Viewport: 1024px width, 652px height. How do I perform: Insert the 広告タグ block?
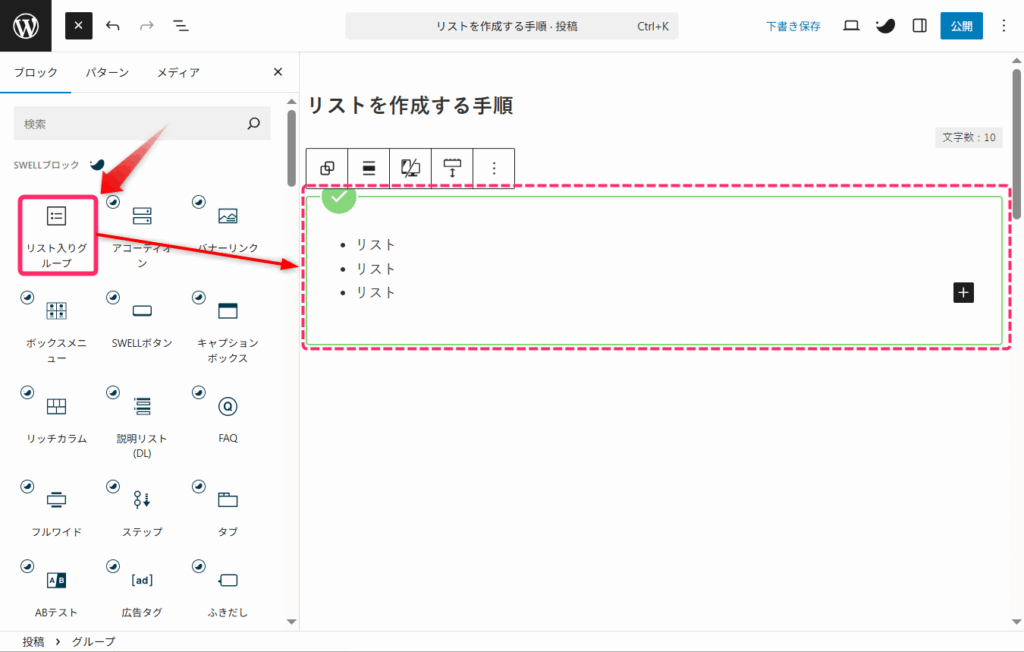tap(142, 592)
